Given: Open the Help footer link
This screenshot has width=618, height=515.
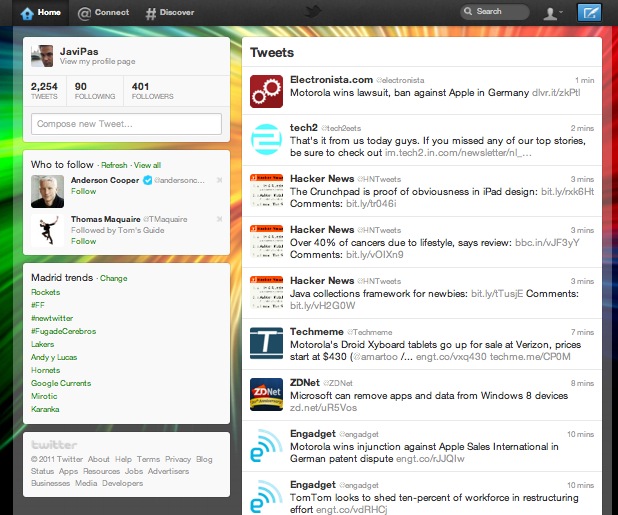Looking at the screenshot, I should coord(123,459).
